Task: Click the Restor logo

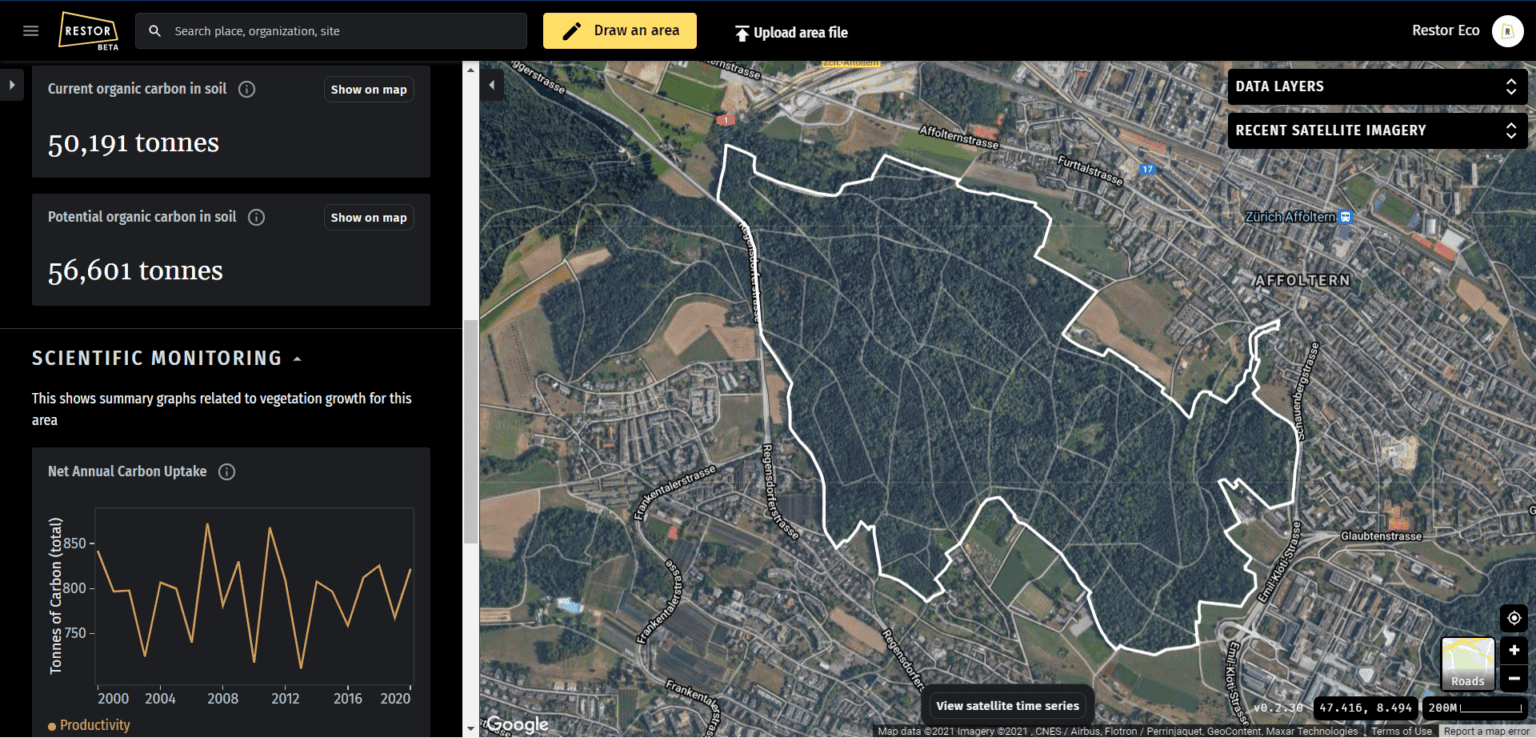Action: [88, 30]
